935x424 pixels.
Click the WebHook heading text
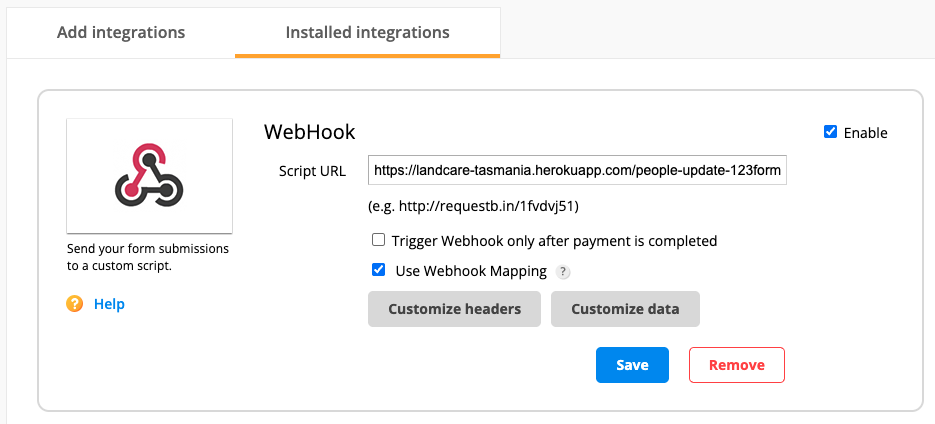(x=309, y=132)
